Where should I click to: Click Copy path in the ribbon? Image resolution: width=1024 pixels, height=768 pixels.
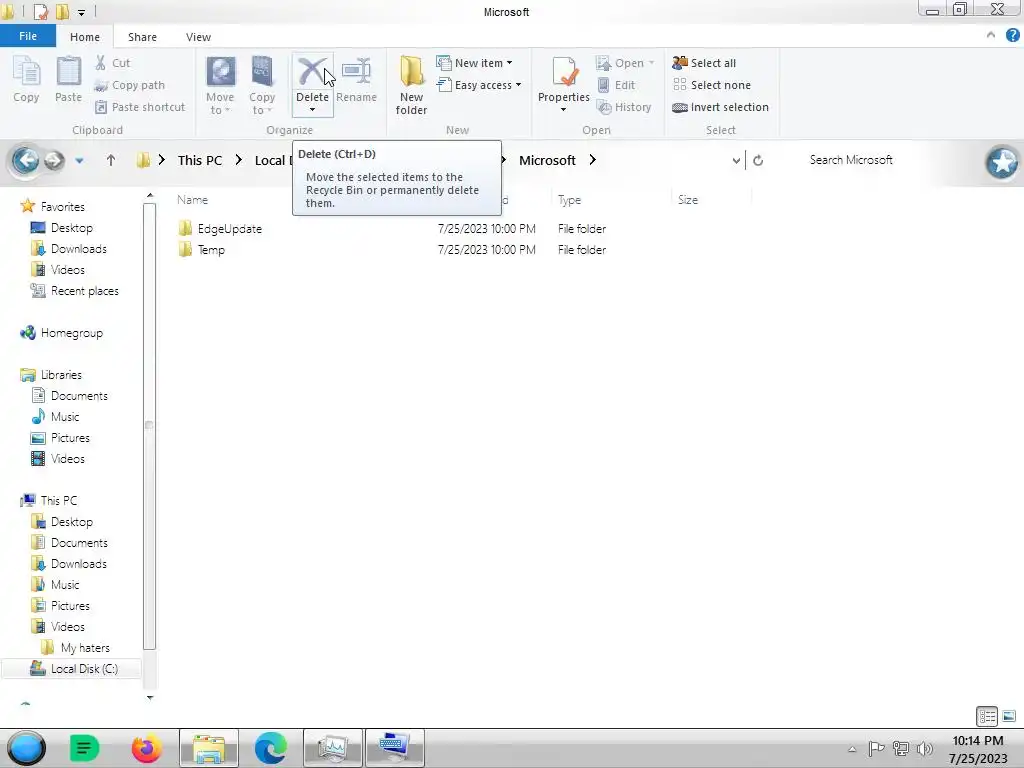(129, 85)
